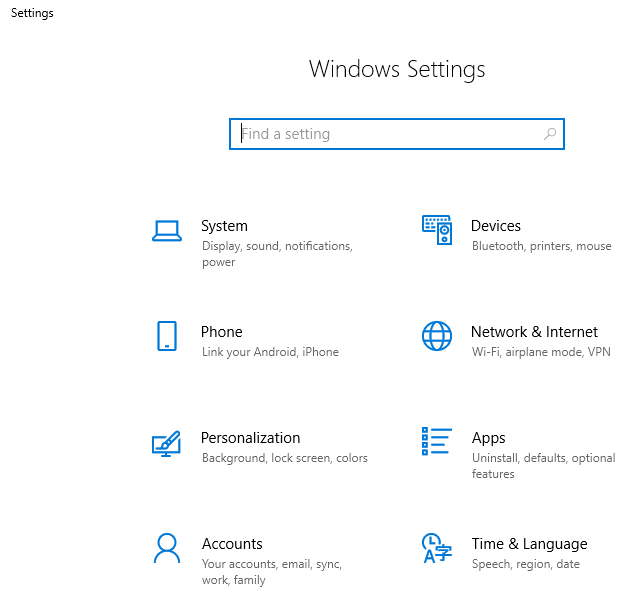Click 'Link your Android, iPhone' text
Image resolution: width=636 pixels, height=598 pixels.
coord(270,352)
